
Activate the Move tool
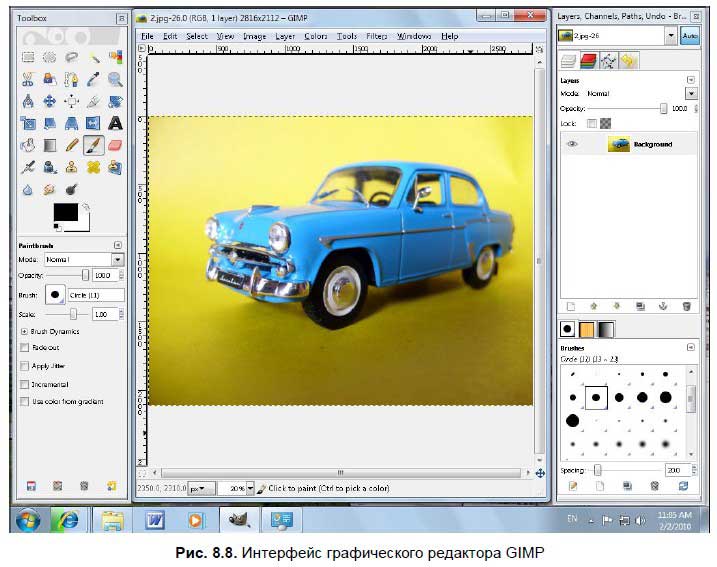pos(49,101)
